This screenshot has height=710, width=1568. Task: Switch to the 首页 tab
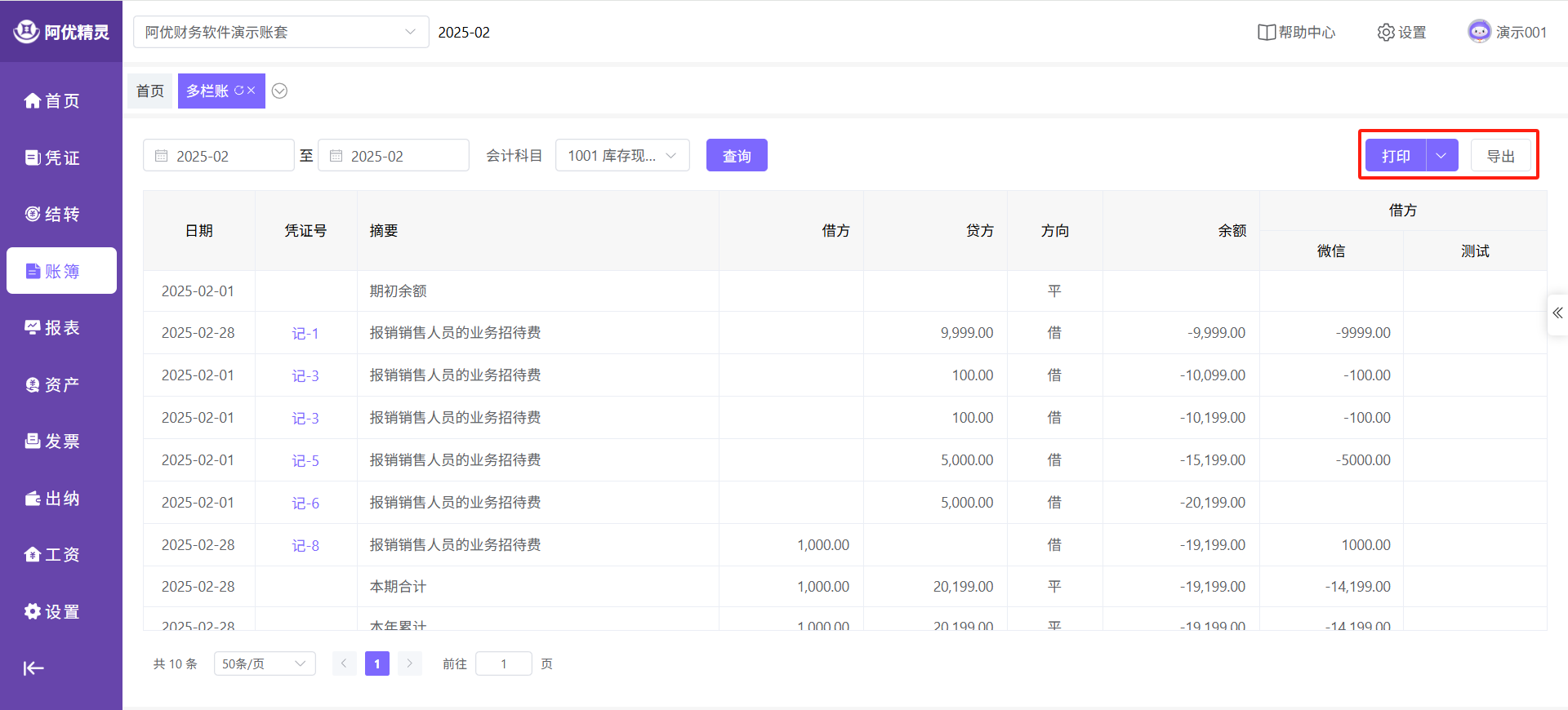[150, 91]
